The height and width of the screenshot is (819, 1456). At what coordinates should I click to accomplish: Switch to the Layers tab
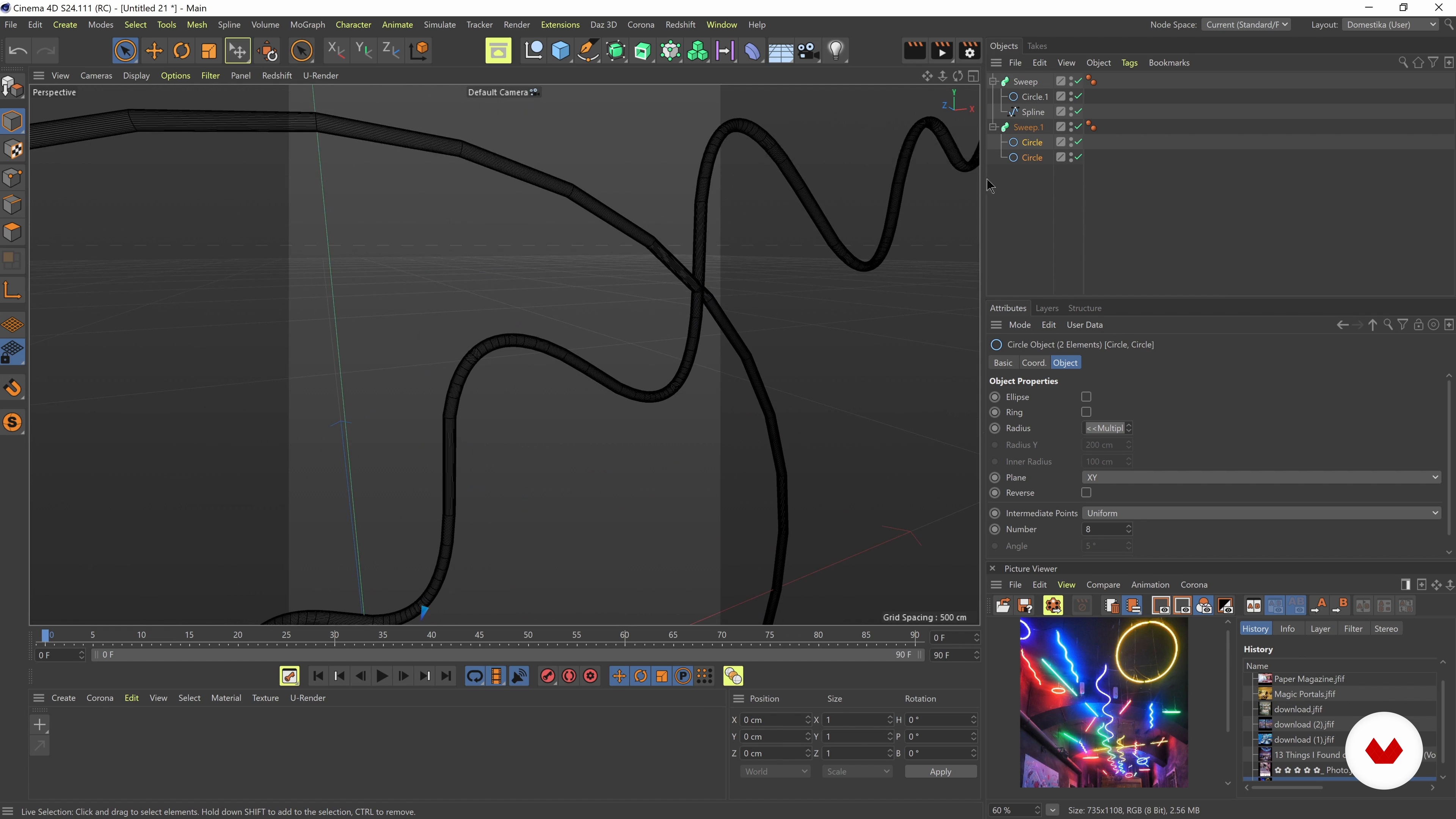point(1047,308)
